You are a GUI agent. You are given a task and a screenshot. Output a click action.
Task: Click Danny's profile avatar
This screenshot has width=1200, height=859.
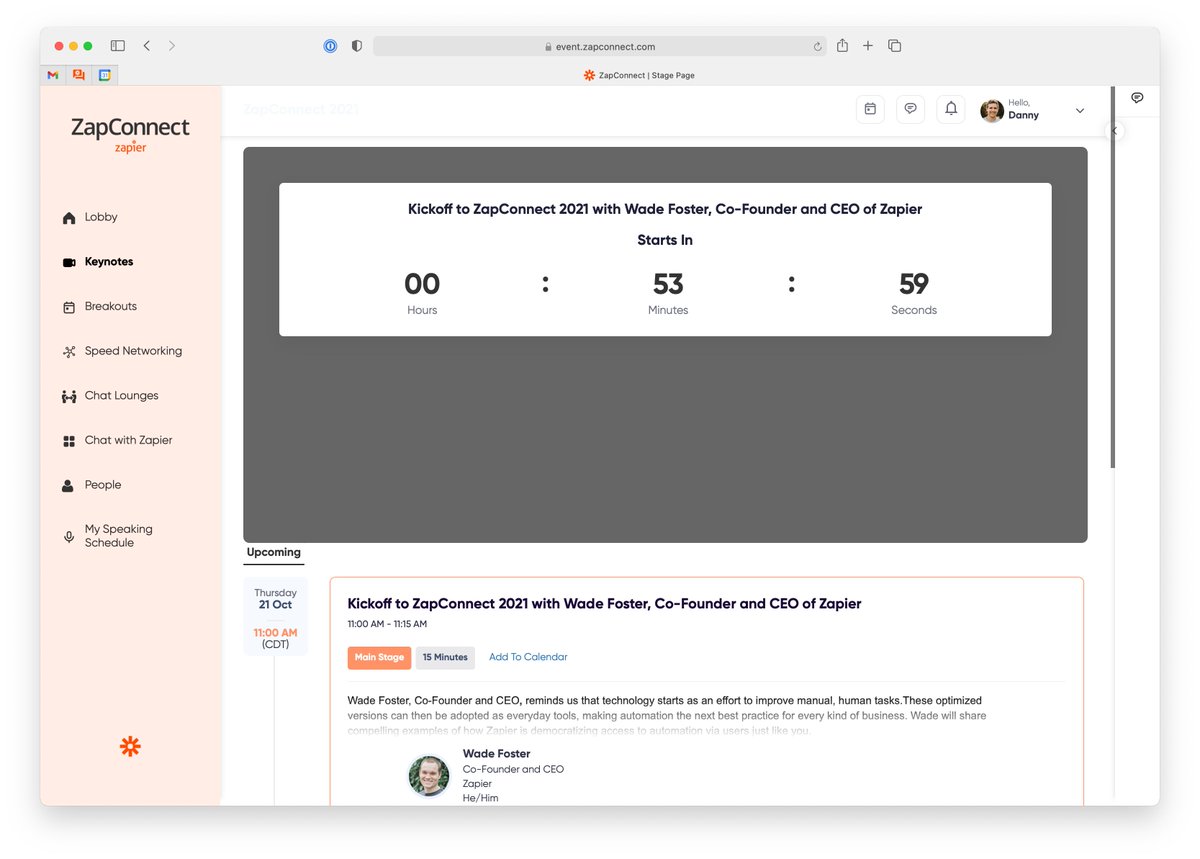click(x=992, y=110)
